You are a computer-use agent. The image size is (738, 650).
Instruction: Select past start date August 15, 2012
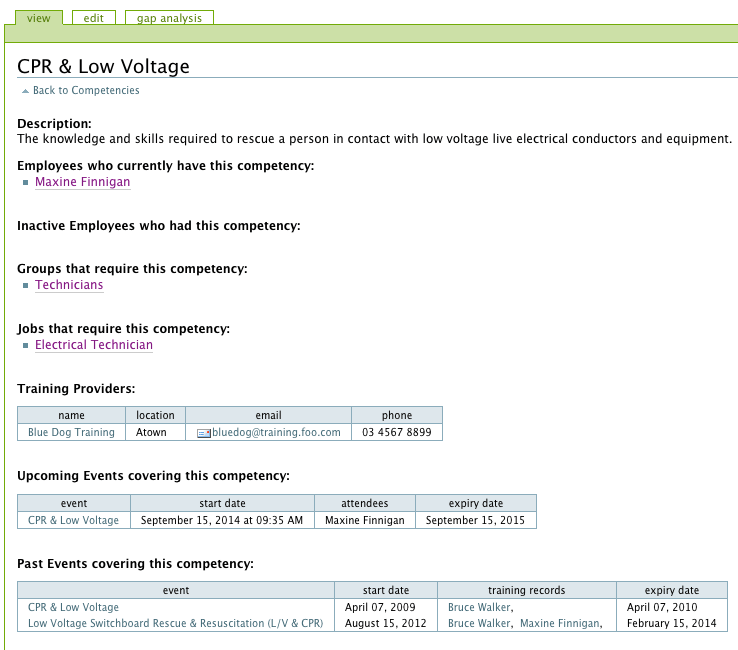click(x=385, y=623)
